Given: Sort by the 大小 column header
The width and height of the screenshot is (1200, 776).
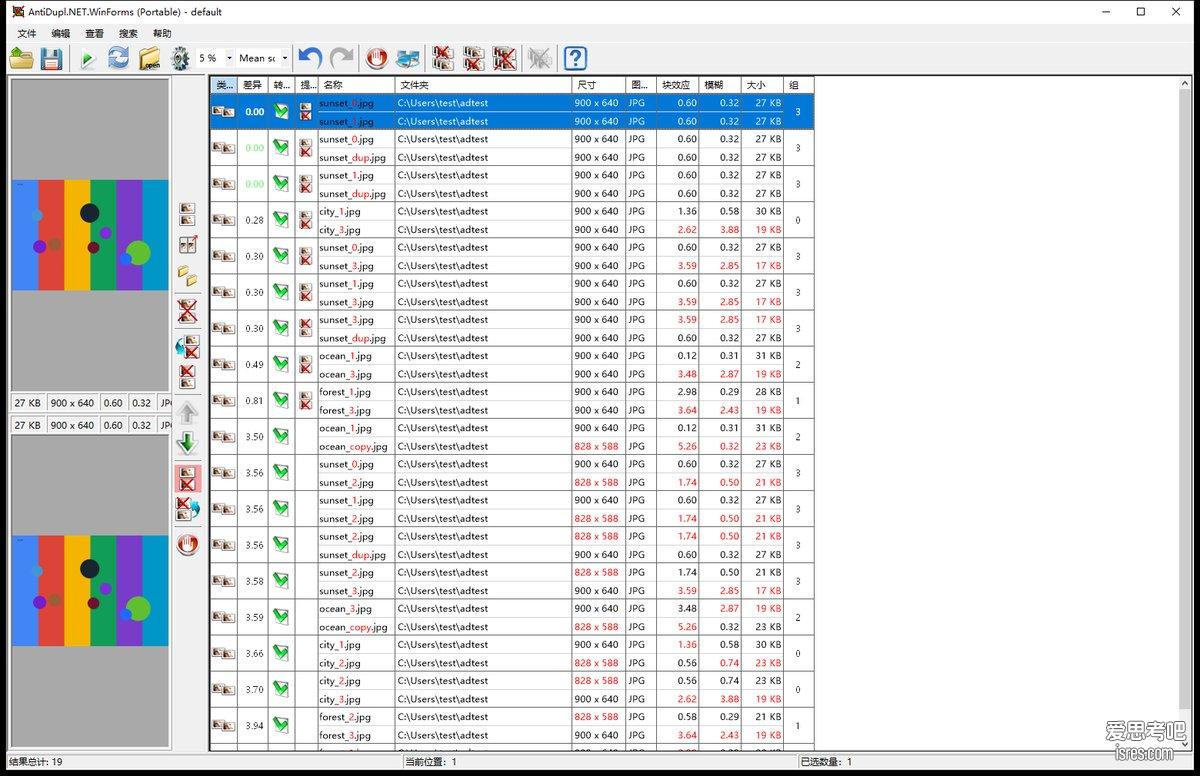Looking at the screenshot, I should (x=763, y=85).
